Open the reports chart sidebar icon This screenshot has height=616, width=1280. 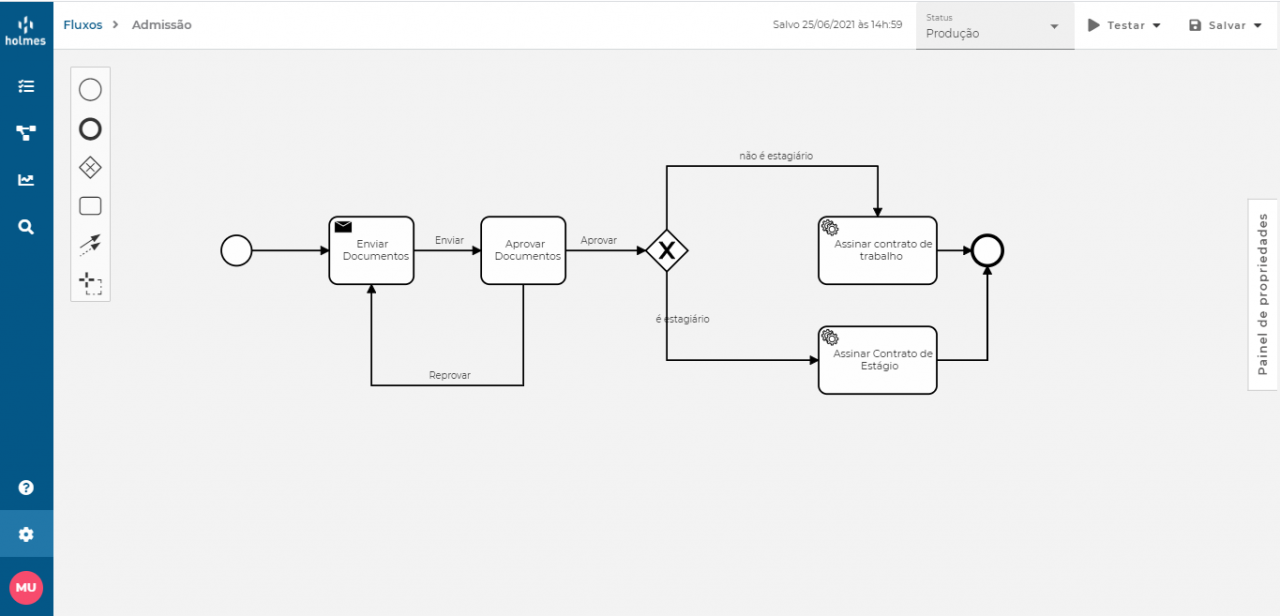coord(26,179)
